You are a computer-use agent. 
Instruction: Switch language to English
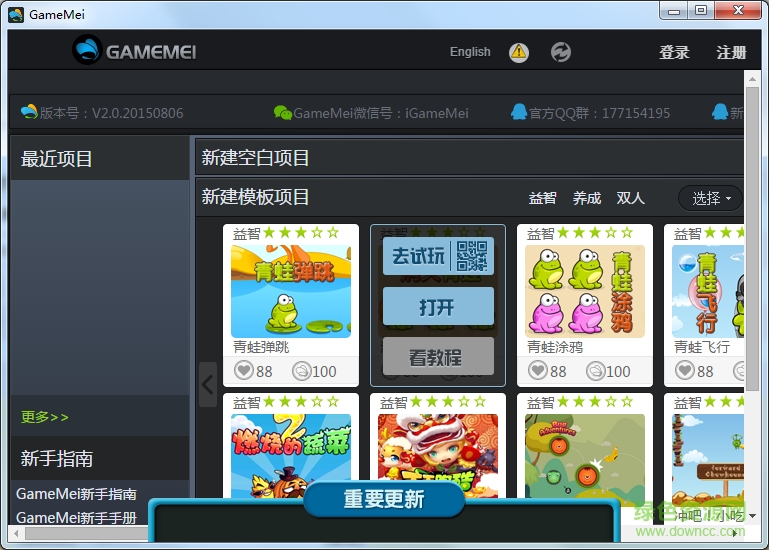(x=470, y=52)
